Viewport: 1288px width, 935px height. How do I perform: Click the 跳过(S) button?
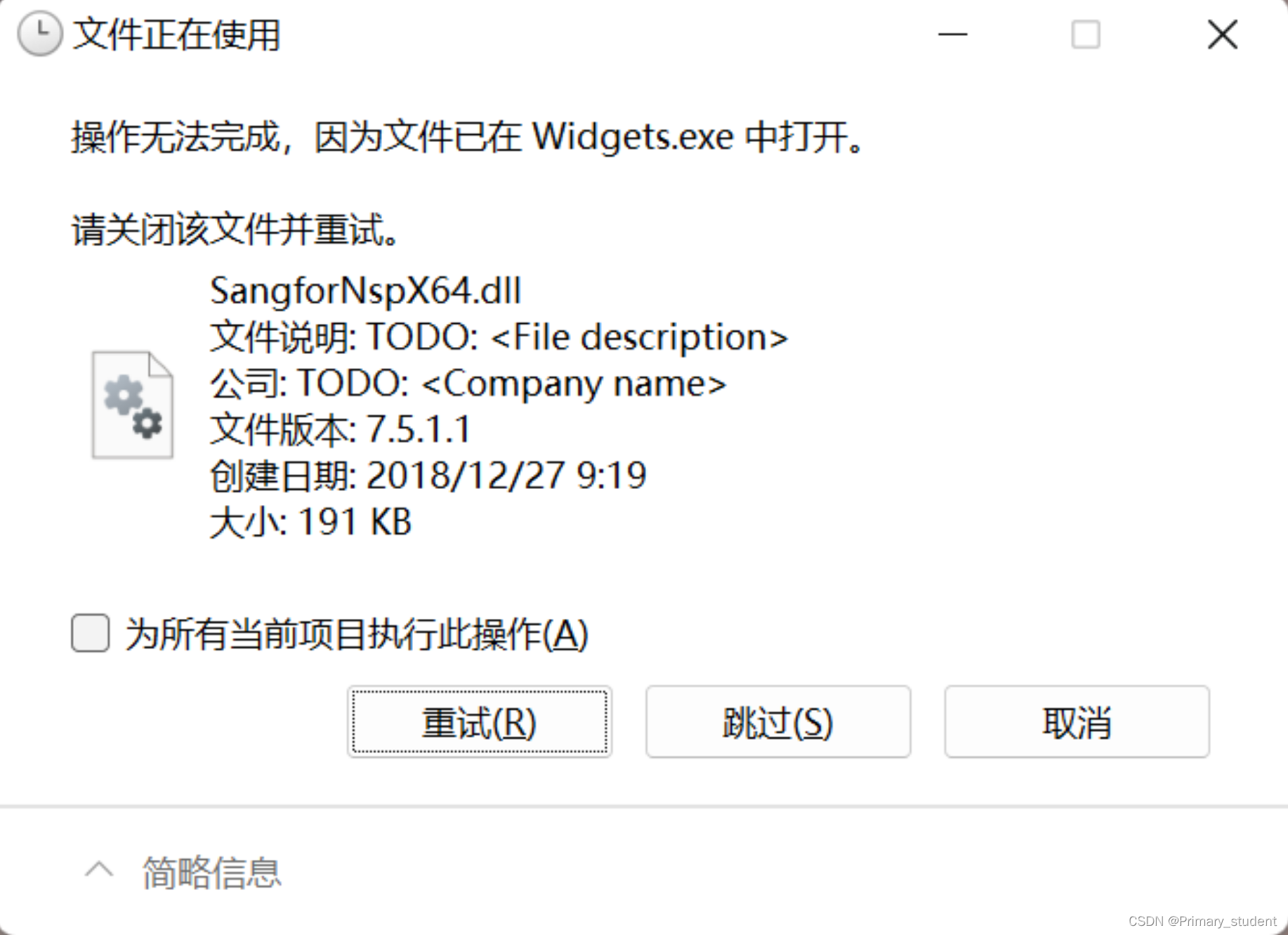778,721
